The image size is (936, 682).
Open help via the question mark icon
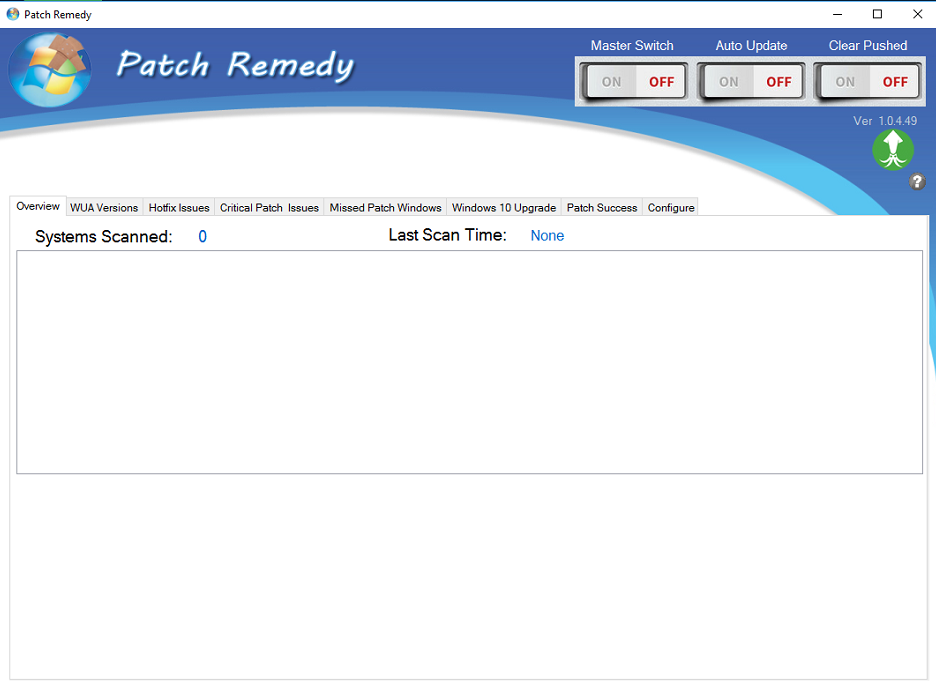point(917,182)
